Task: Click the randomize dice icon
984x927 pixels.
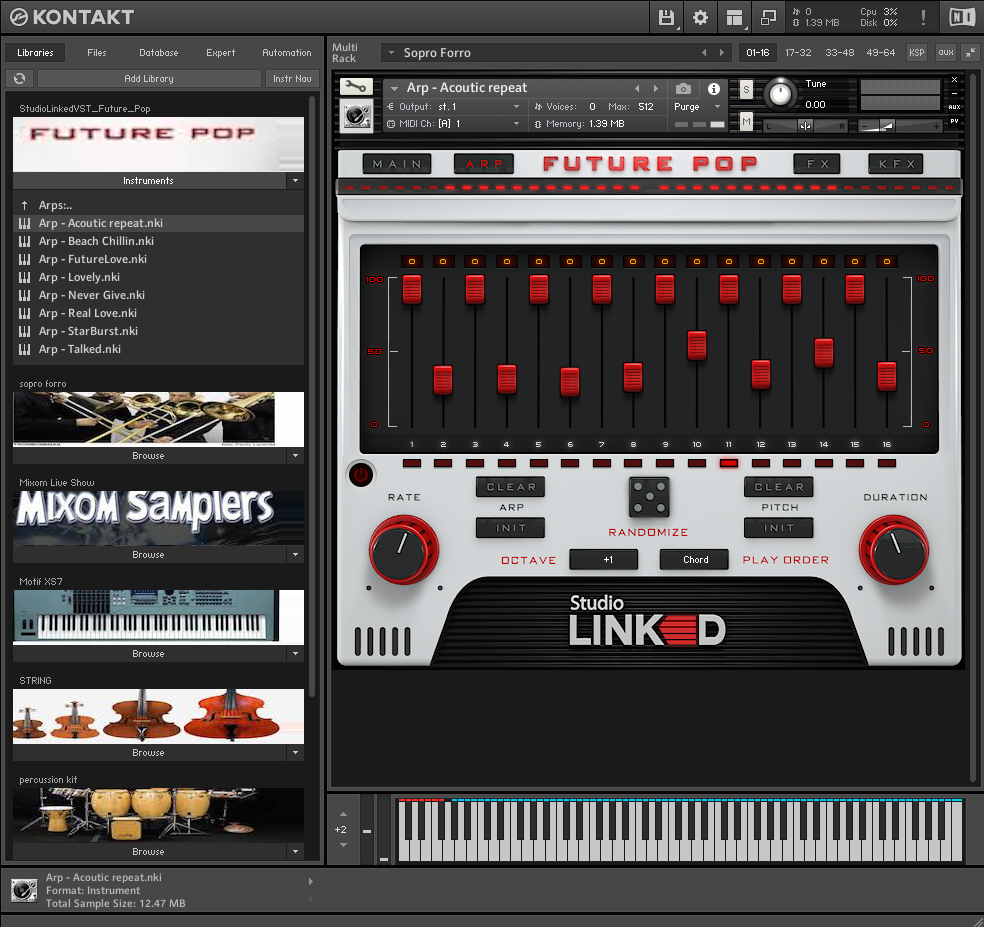Action: click(649, 497)
